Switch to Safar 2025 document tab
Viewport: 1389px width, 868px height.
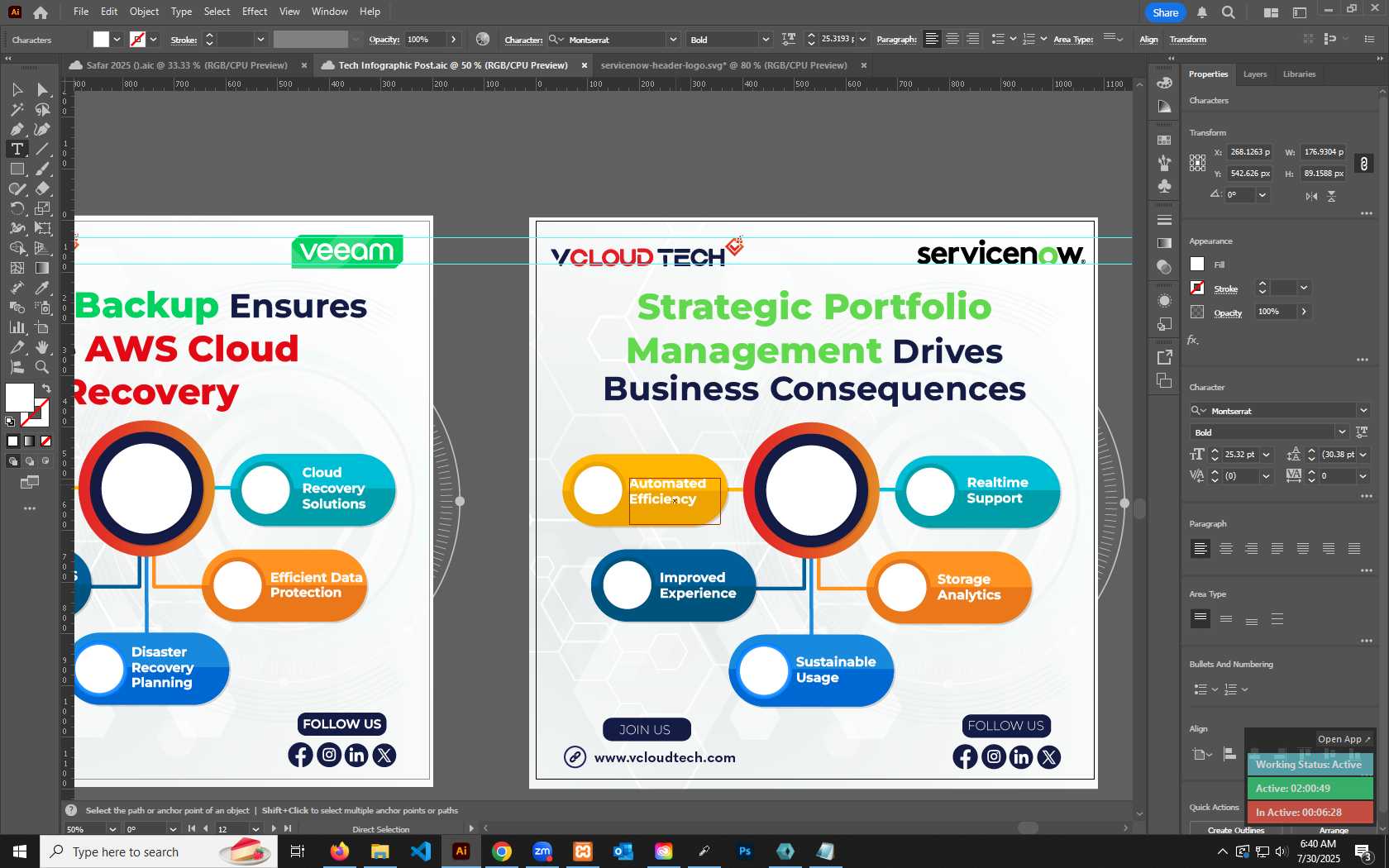tap(186, 65)
